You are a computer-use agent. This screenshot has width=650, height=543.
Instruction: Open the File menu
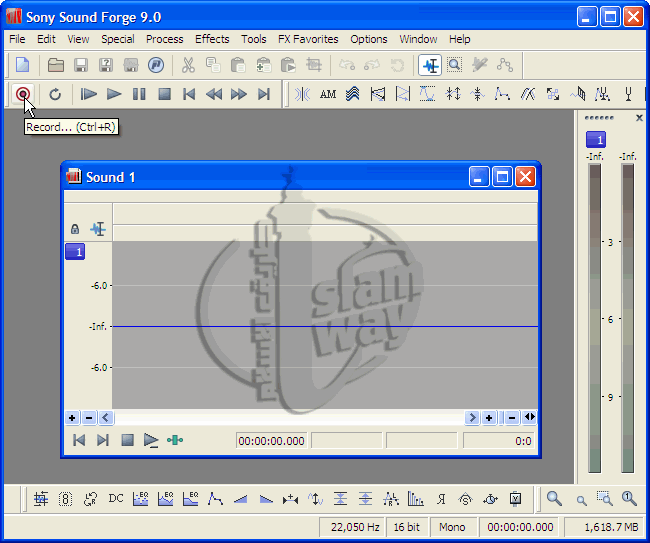click(17, 39)
